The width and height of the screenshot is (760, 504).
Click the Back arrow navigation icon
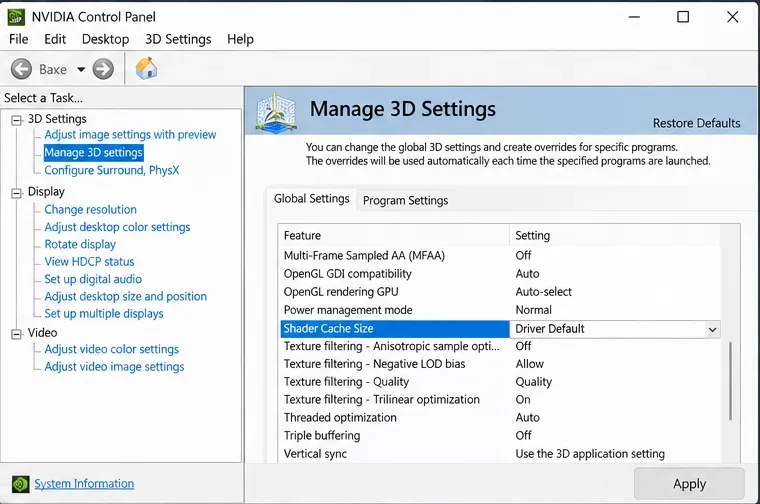click(21, 69)
